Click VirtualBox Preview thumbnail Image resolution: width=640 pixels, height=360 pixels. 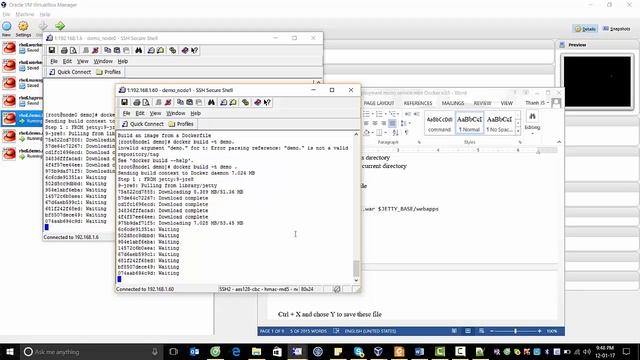(x=597, y=82)
